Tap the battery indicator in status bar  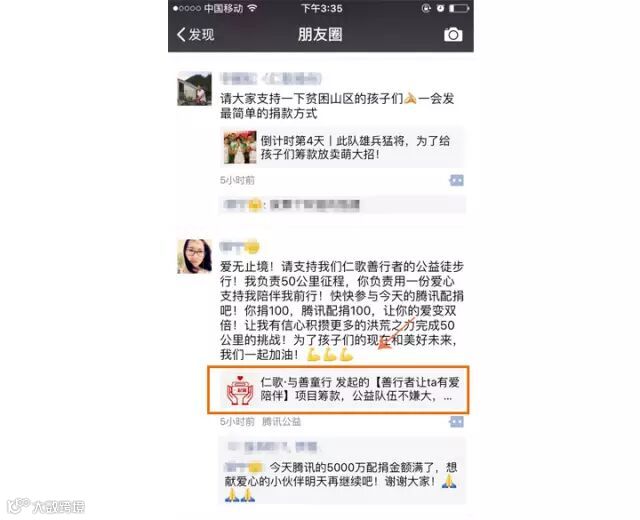tap(459, 8)
